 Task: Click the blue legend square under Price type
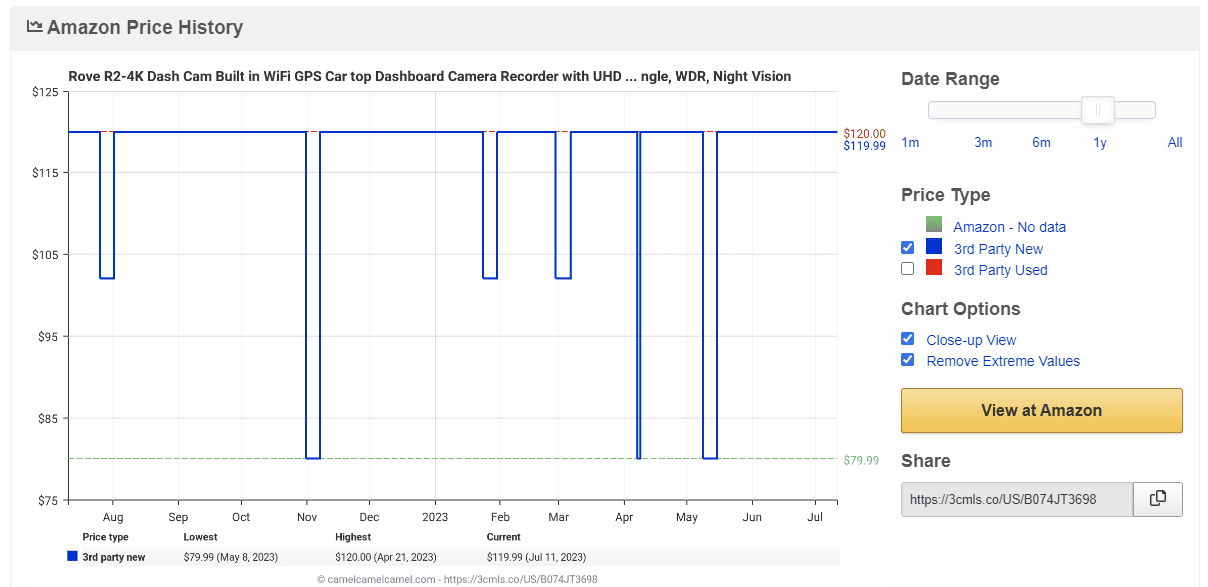72,557
